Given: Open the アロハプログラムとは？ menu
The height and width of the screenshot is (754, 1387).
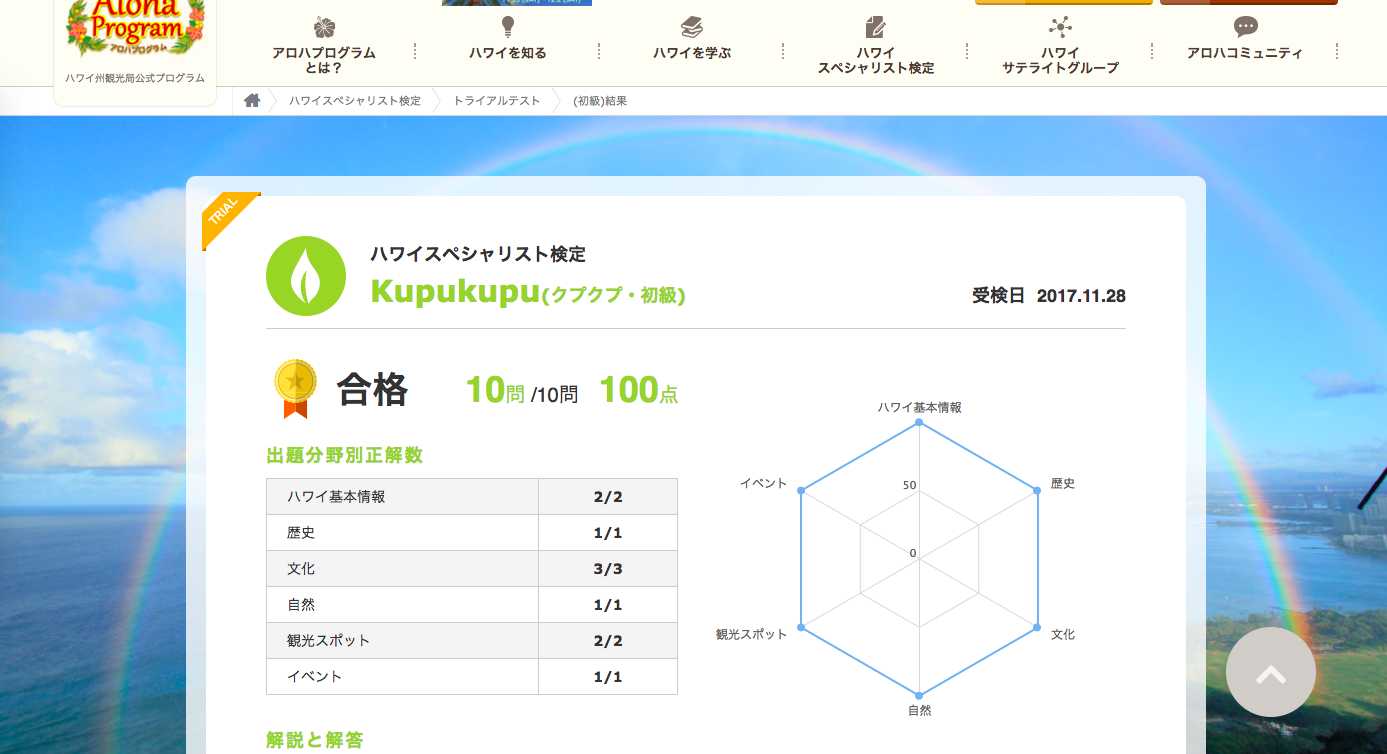Looking at the screenshot, I should pos(324,60).
